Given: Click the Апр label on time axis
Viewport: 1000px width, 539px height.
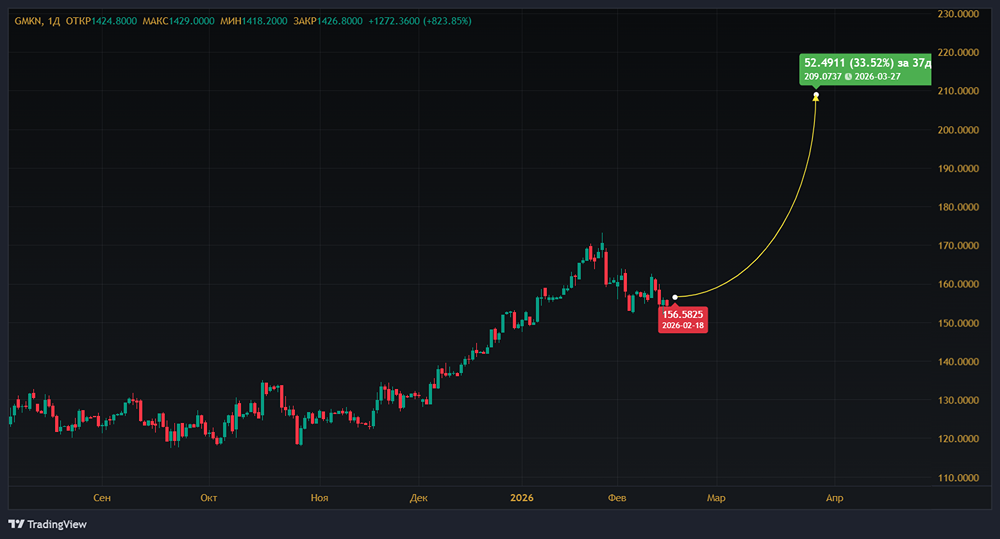Looking at the screenshot, I should 833,497.
